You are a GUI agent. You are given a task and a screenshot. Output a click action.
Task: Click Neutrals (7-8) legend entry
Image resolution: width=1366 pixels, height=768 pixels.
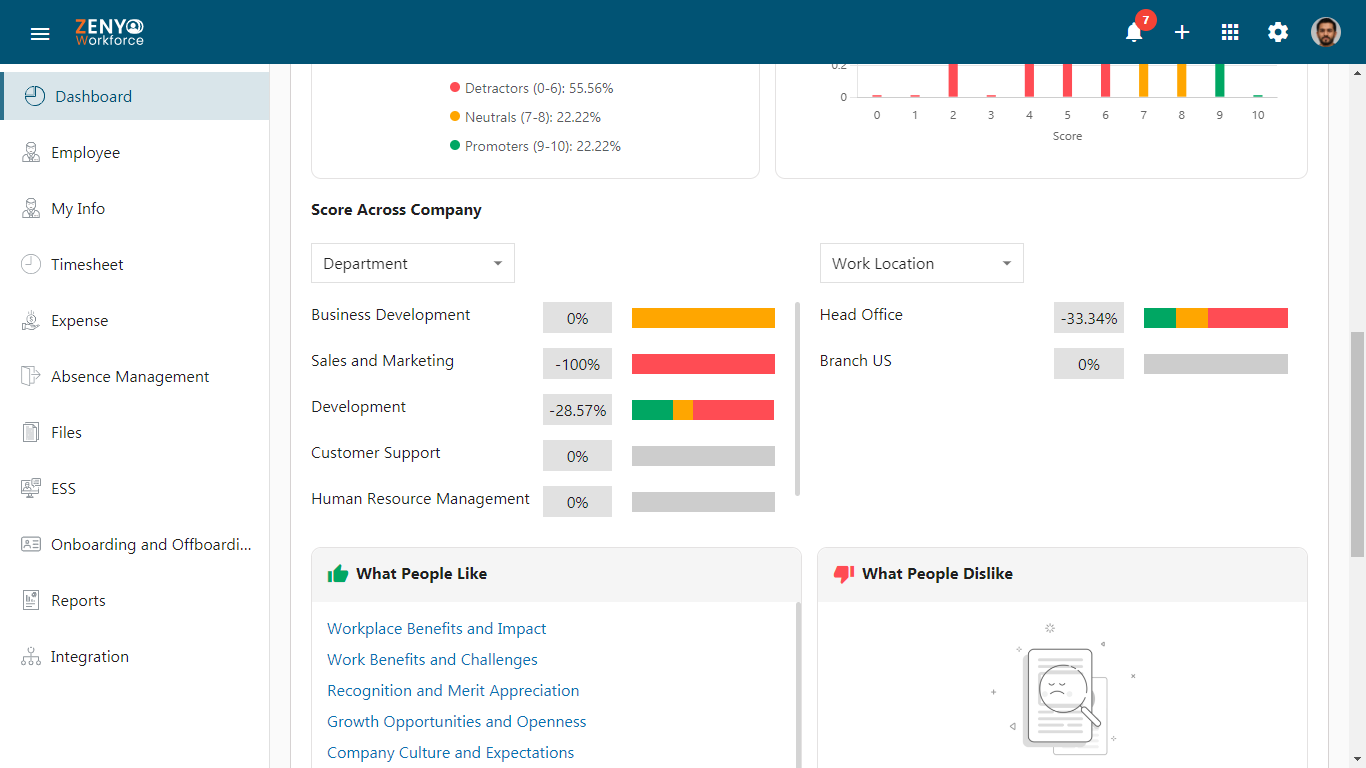(x=526, y=117)
